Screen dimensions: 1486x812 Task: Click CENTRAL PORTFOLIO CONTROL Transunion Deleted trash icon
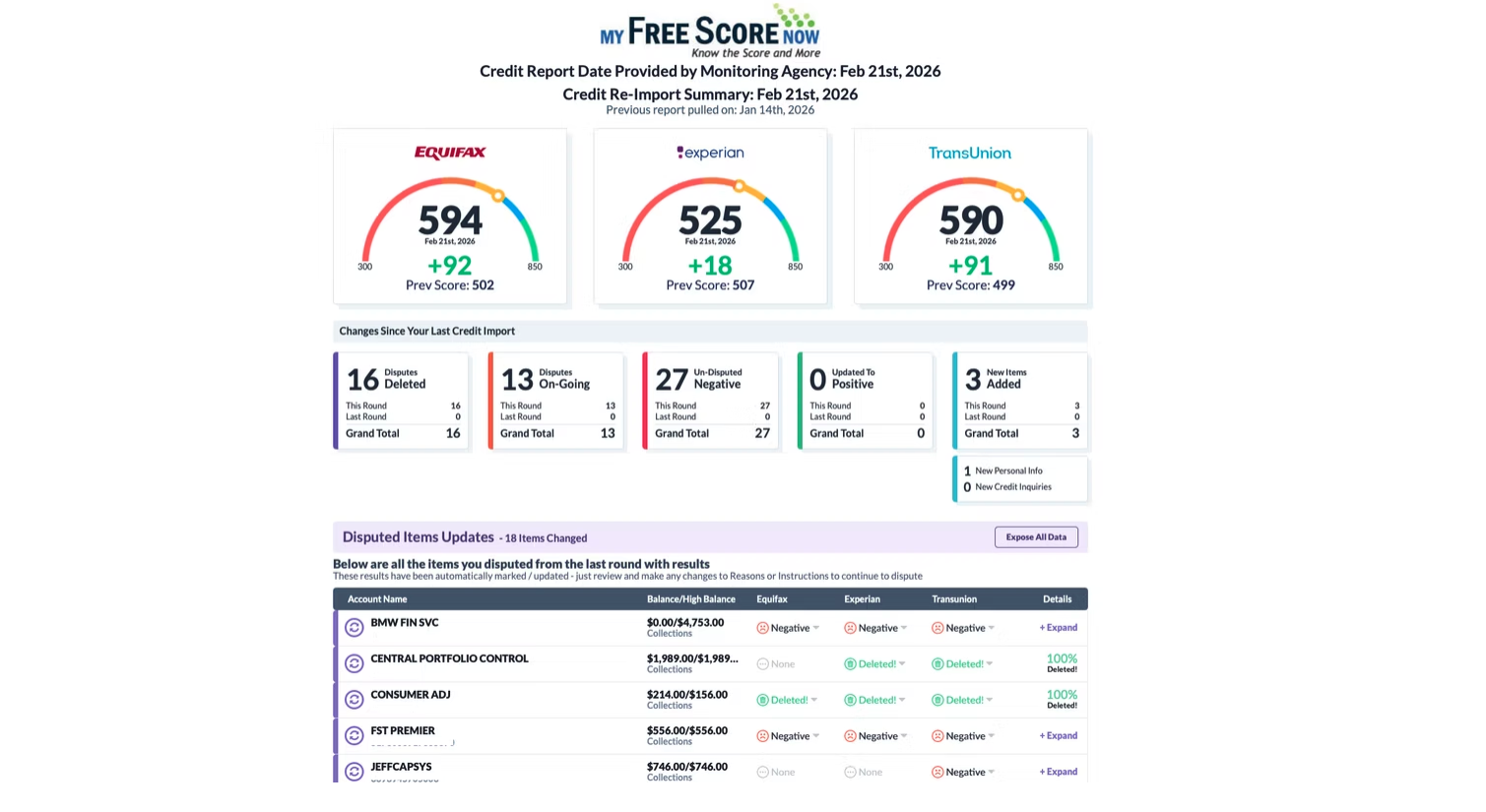[937, 664]
